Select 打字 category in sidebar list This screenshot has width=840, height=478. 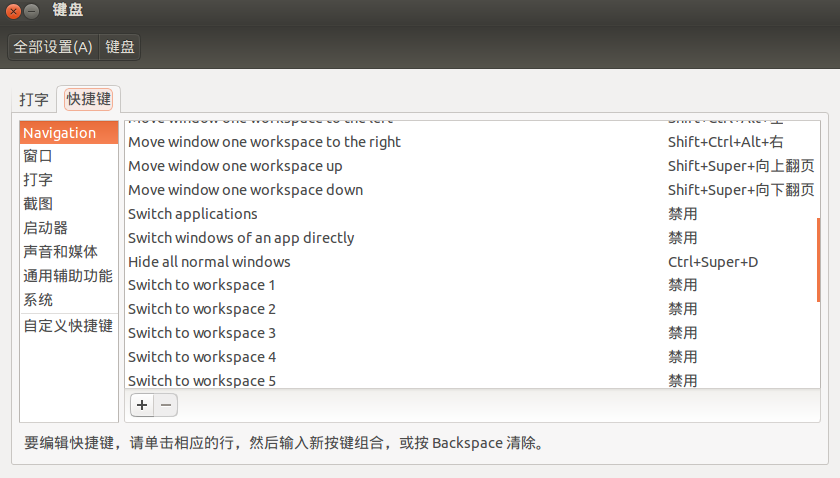[x=69, y=180]
